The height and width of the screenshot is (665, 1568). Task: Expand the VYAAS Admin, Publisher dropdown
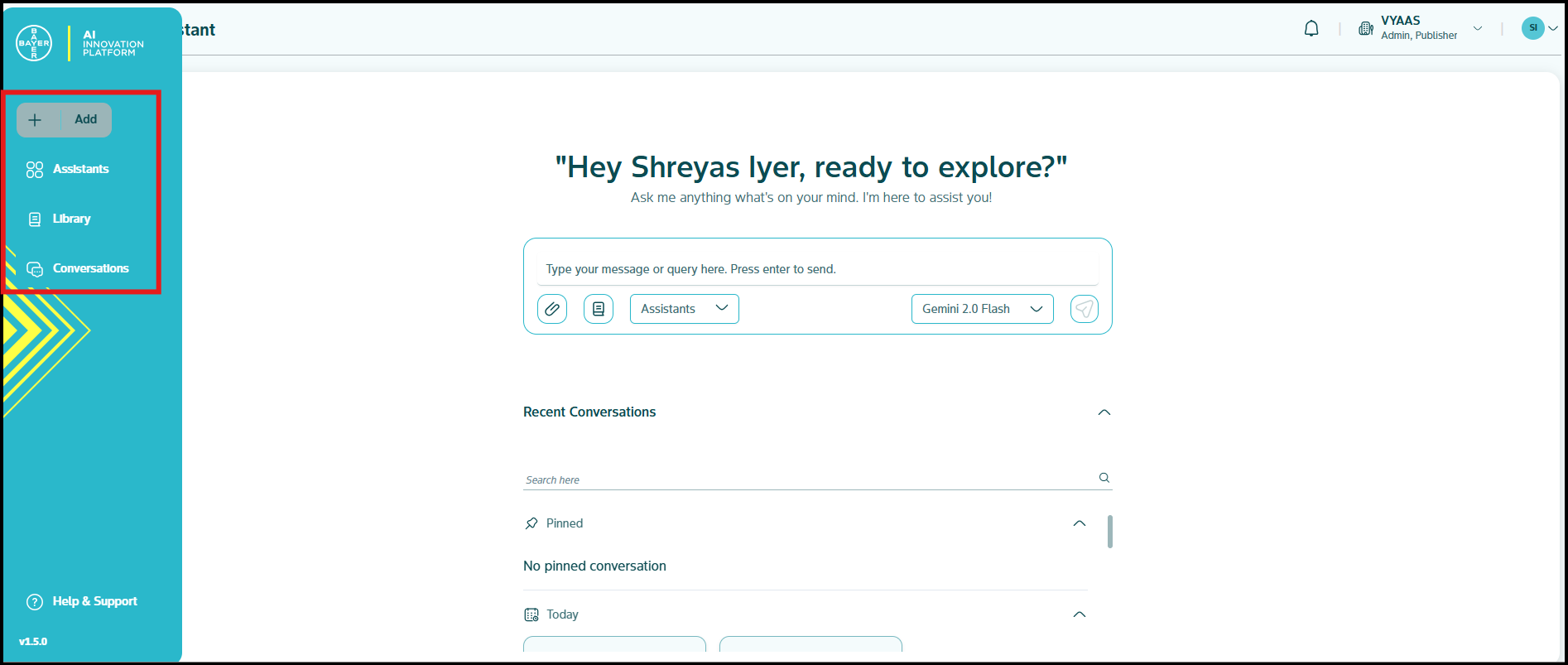1477,29
